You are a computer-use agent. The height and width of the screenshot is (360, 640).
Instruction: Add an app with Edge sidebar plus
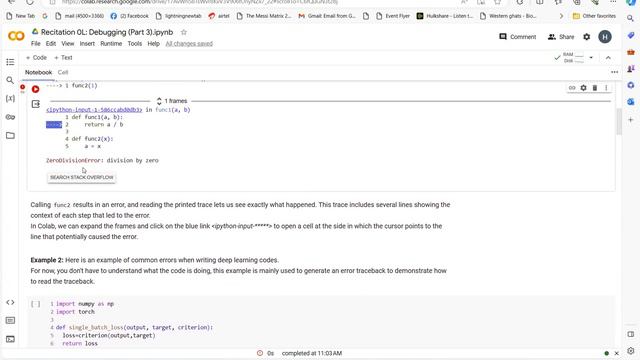click(631, 120)
